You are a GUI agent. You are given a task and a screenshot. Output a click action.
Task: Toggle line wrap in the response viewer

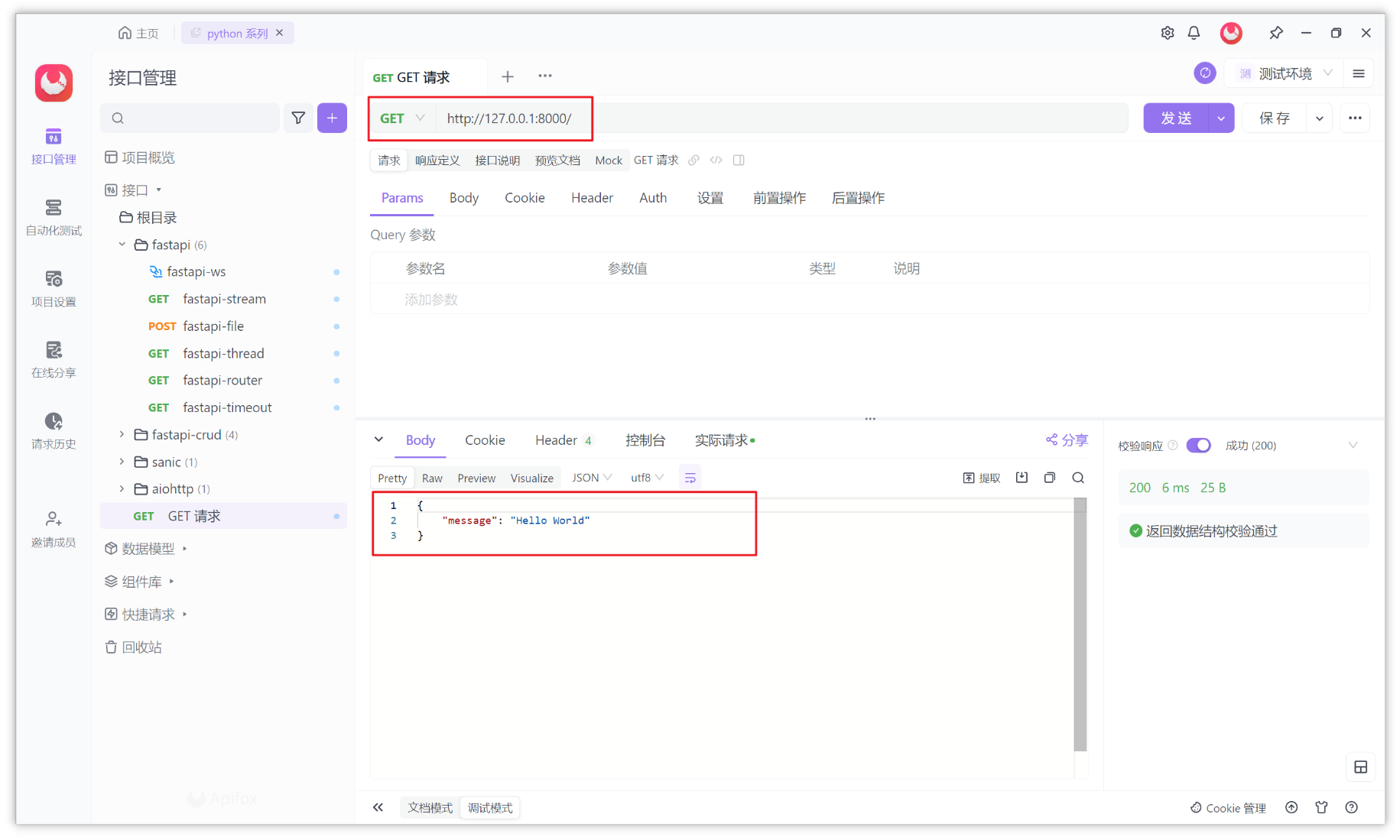tap(690, 476)
